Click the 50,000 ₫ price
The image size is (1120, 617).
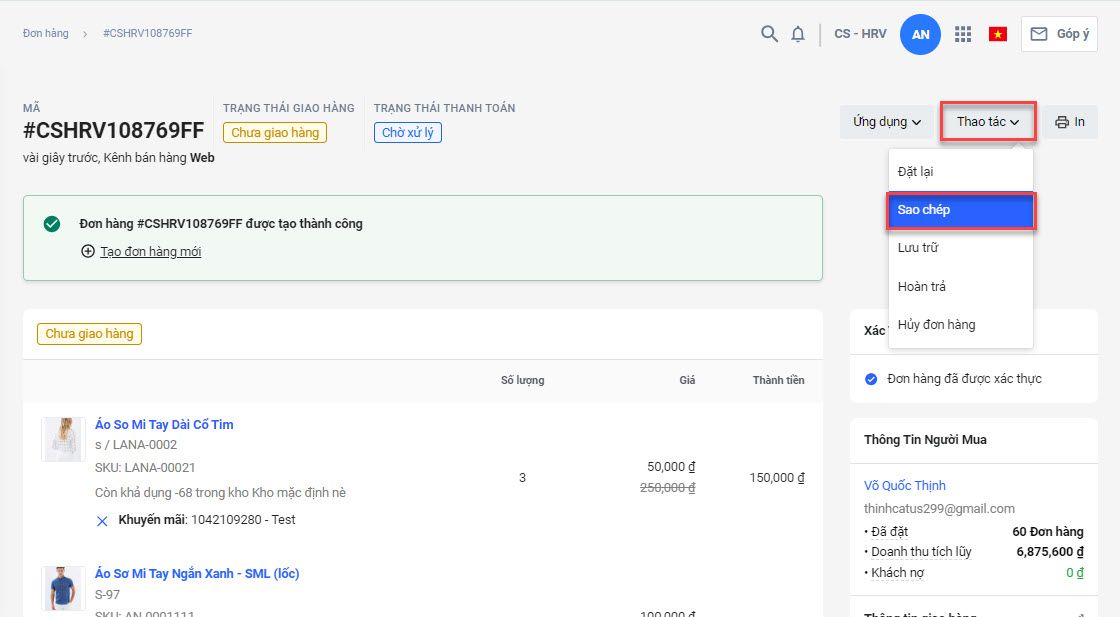[x=671, y=466]
